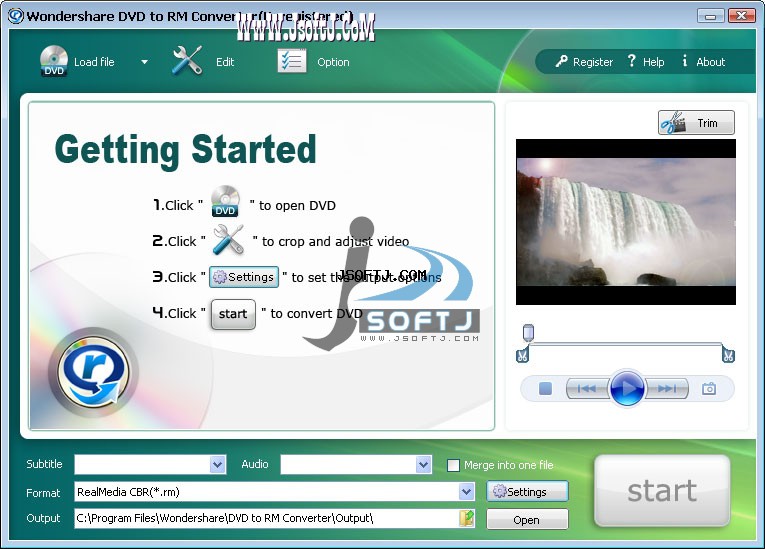Select the Load file label
The height and width of the screenshot is (549, 765).
tap(94, 62)
